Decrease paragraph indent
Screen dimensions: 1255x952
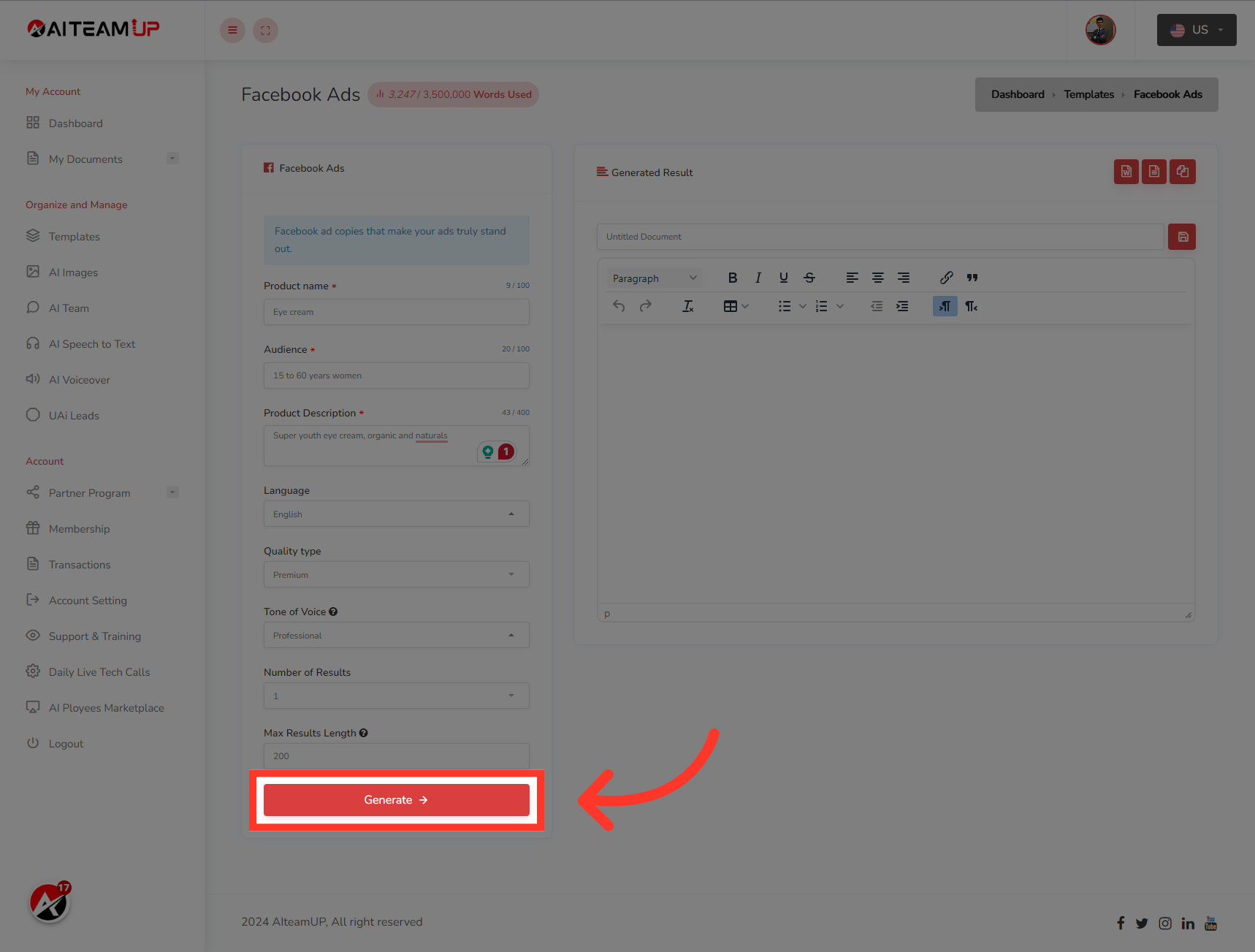pos(877,306)
